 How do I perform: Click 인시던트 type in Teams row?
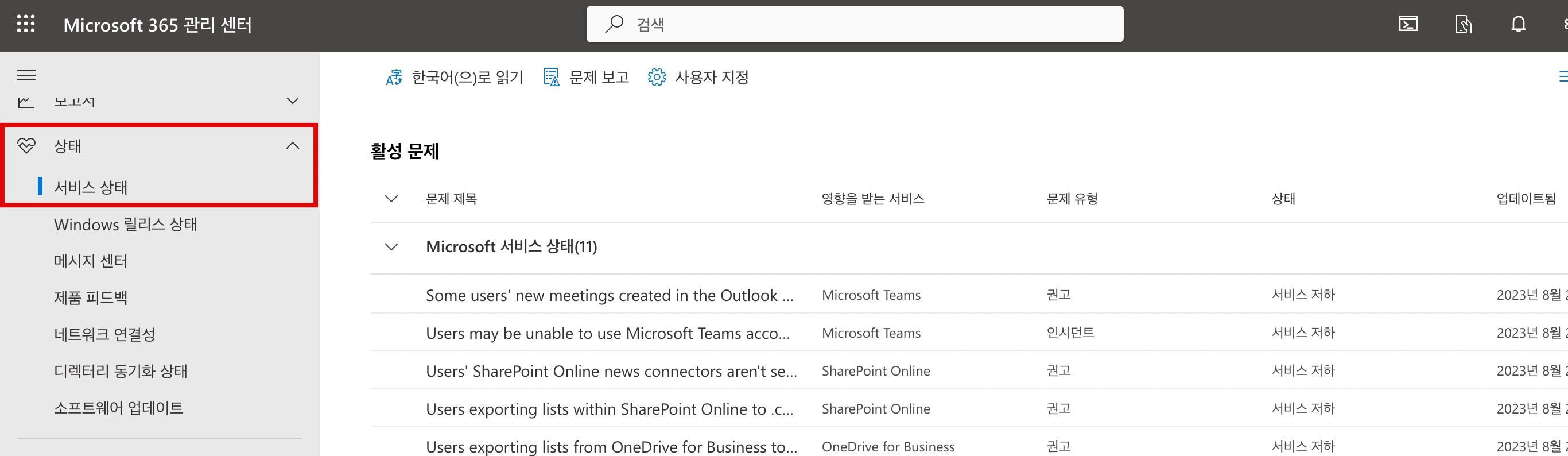(x=1070, y=333)
